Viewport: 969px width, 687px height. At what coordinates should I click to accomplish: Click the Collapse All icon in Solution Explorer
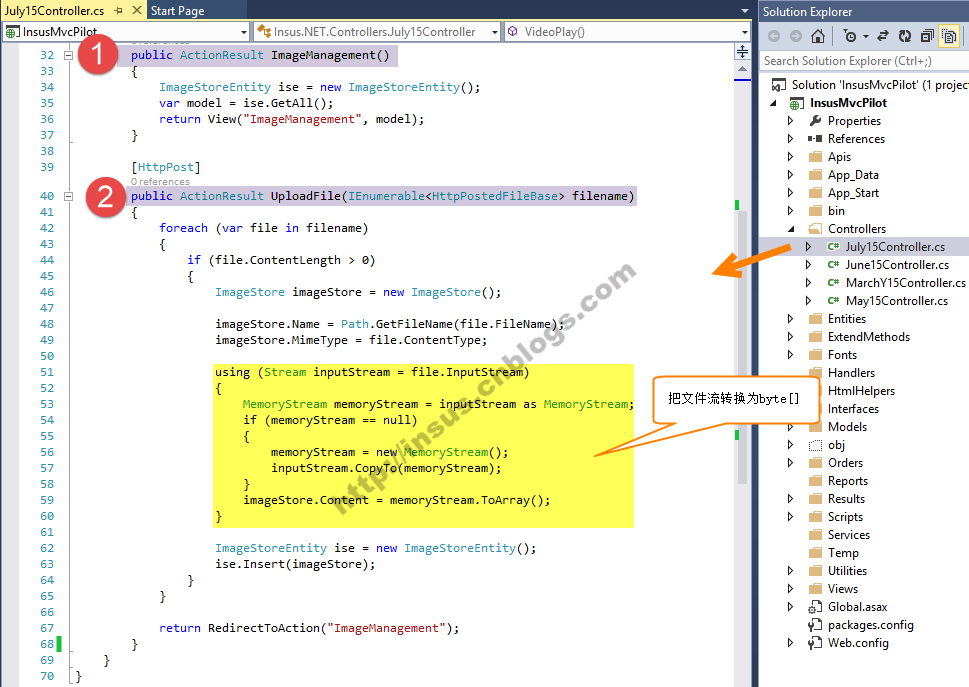pyautogui.click(x=926, y=36)
